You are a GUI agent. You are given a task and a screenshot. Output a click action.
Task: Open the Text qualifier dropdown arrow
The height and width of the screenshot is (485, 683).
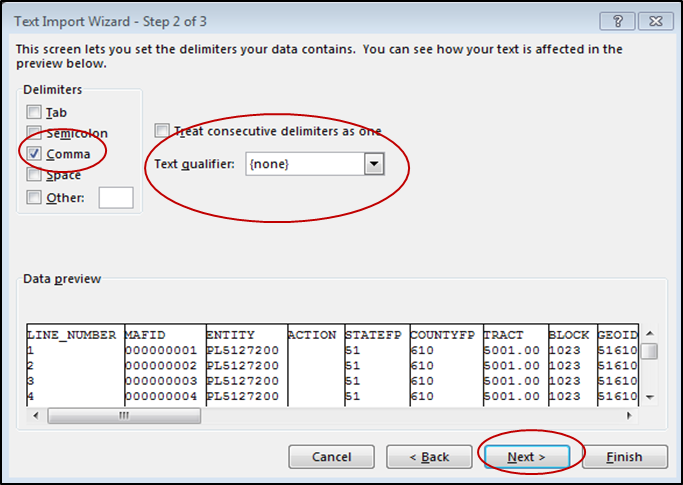tap(374, 164)
